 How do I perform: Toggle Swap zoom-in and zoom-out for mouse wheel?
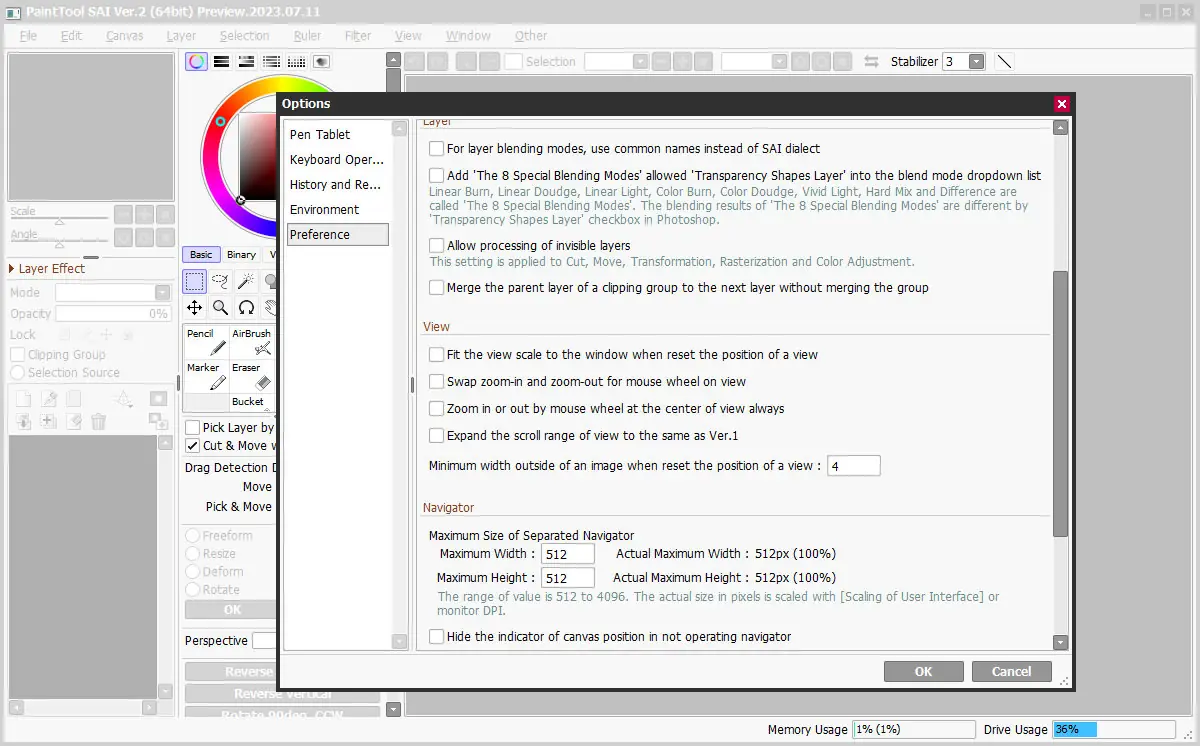[436, 381]
